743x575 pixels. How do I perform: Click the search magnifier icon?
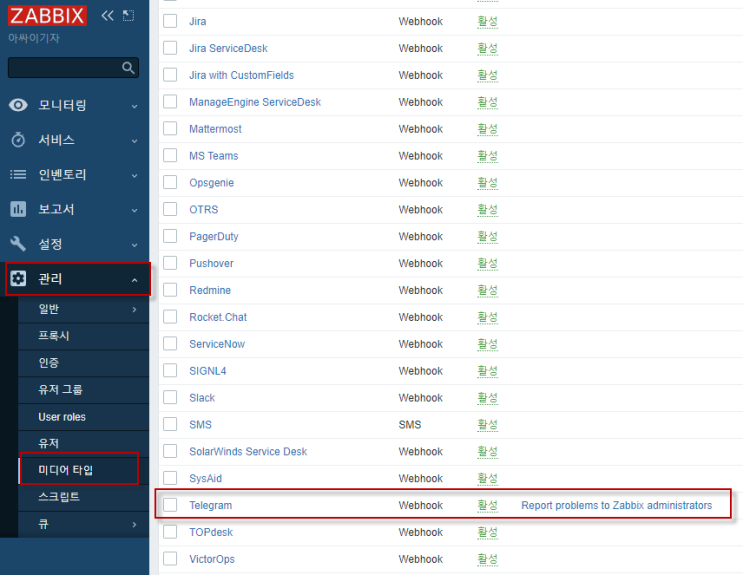[128, 68]
